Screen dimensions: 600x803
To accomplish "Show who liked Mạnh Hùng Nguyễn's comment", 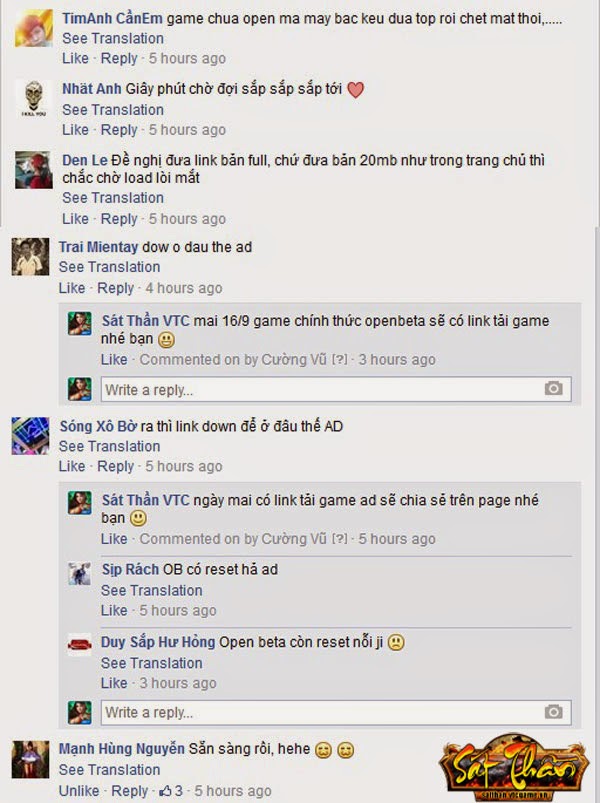I will coord(171,791).
